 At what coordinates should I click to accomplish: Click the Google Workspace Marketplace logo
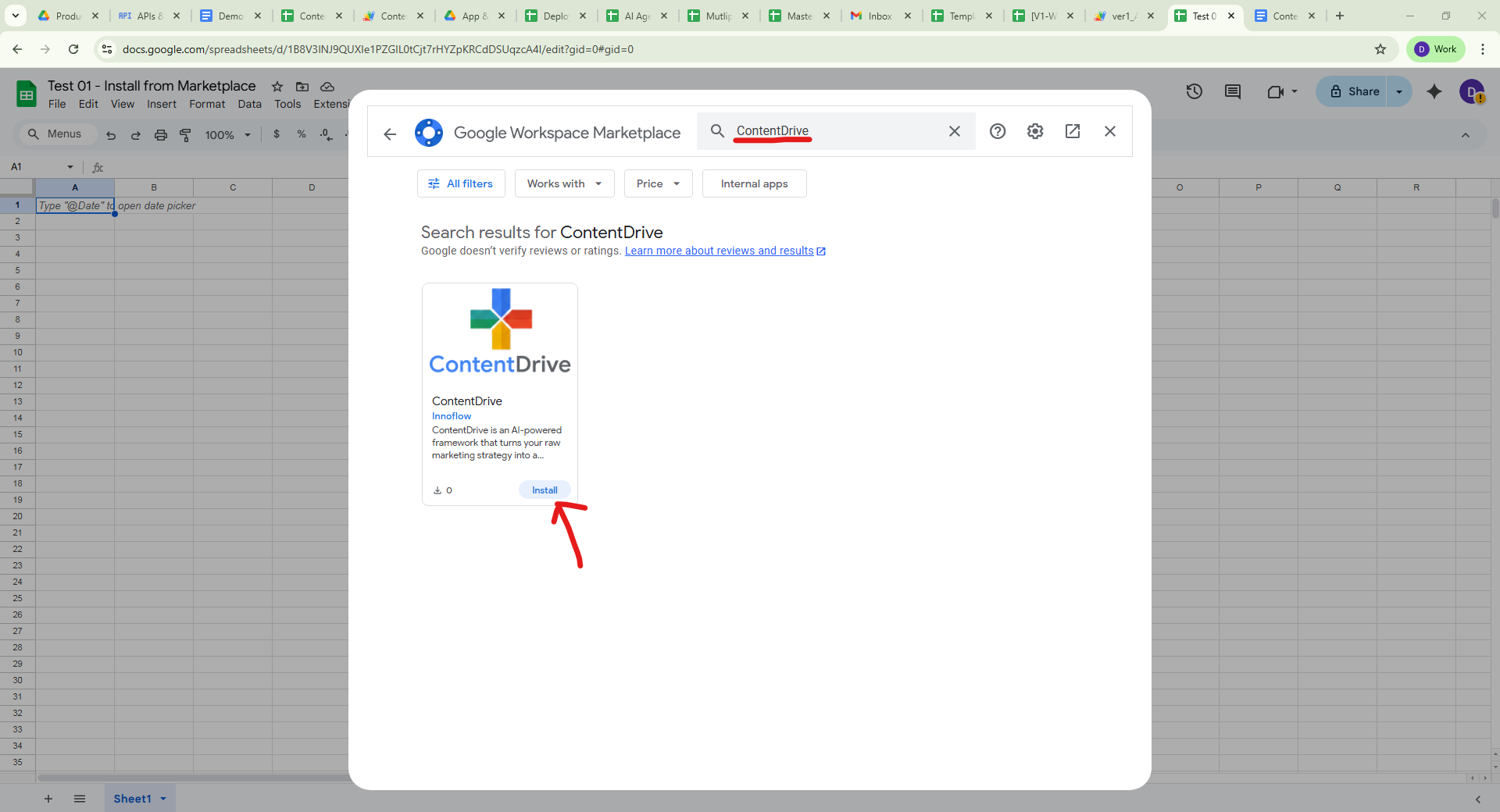point(429,133)
